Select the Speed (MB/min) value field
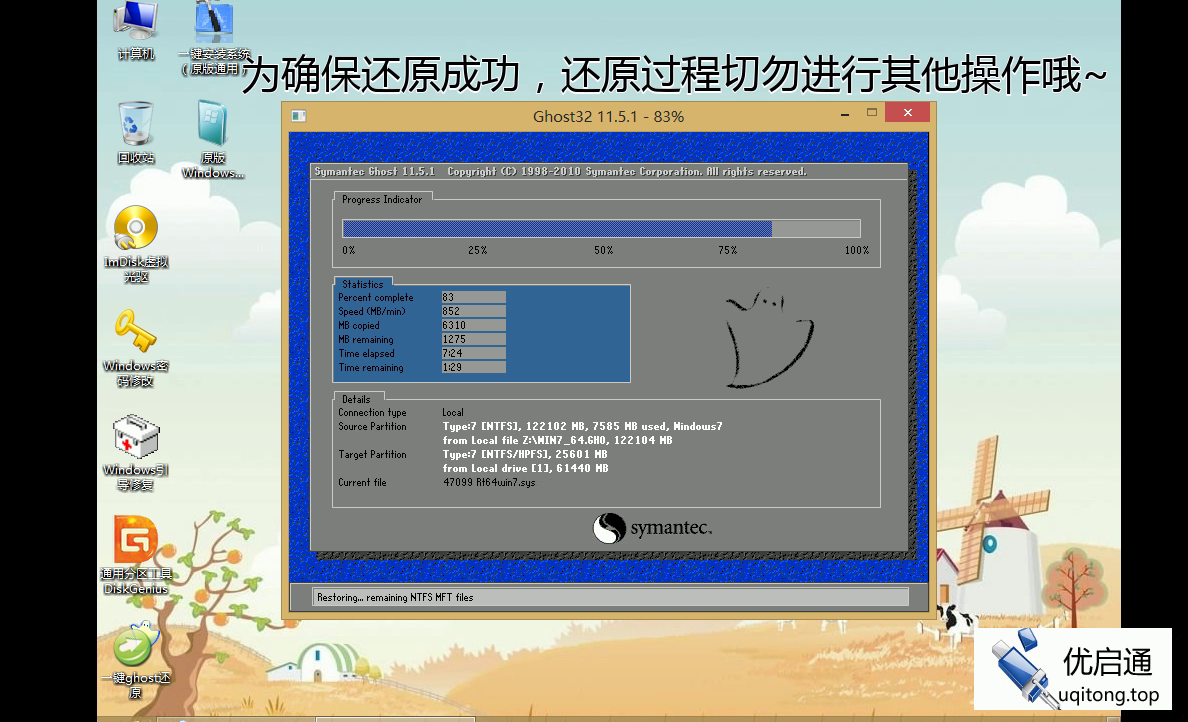The image size is (1188, 722). tap(473, 311)
